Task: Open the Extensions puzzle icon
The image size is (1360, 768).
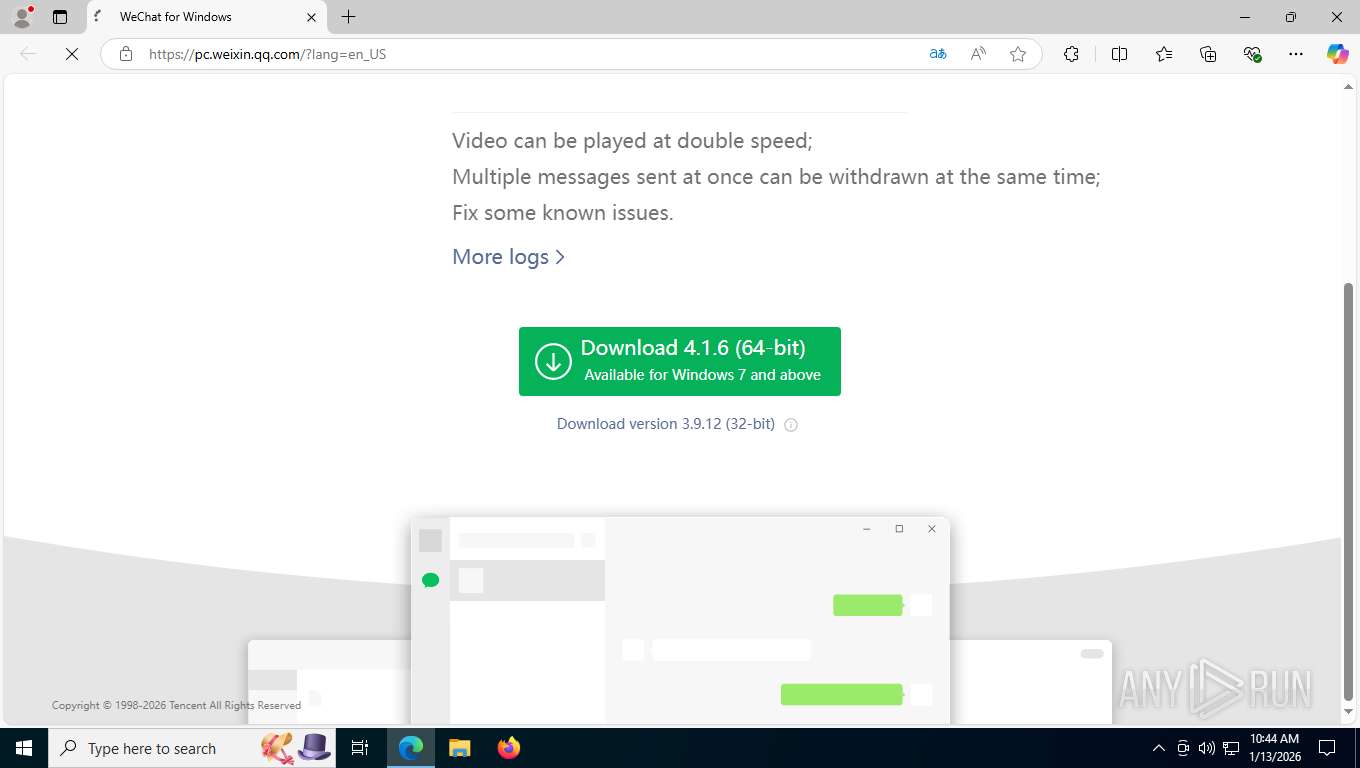Action: (x=1071, y=54)
